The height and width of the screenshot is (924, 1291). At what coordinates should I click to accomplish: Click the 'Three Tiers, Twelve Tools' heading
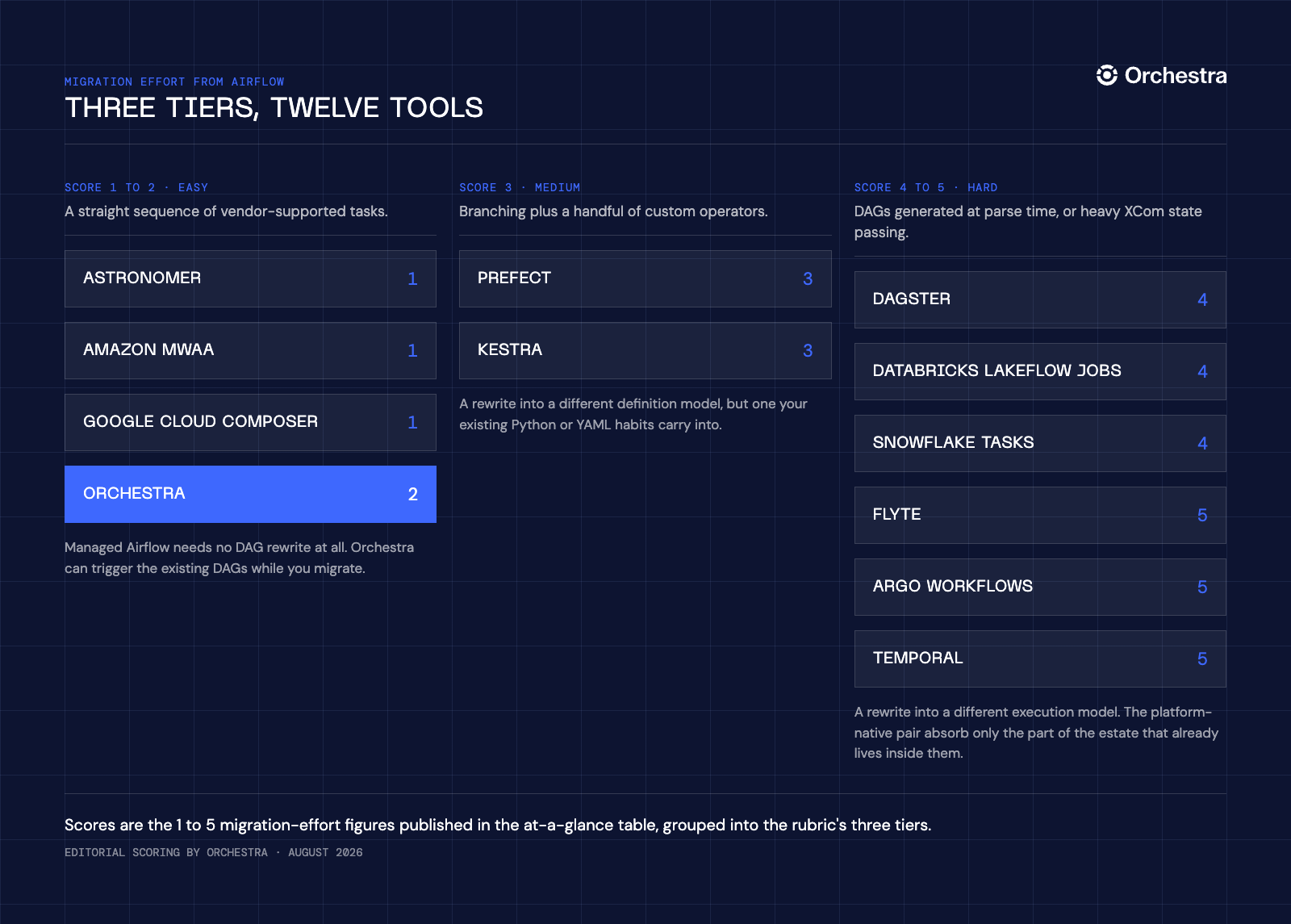click(274, 107)
